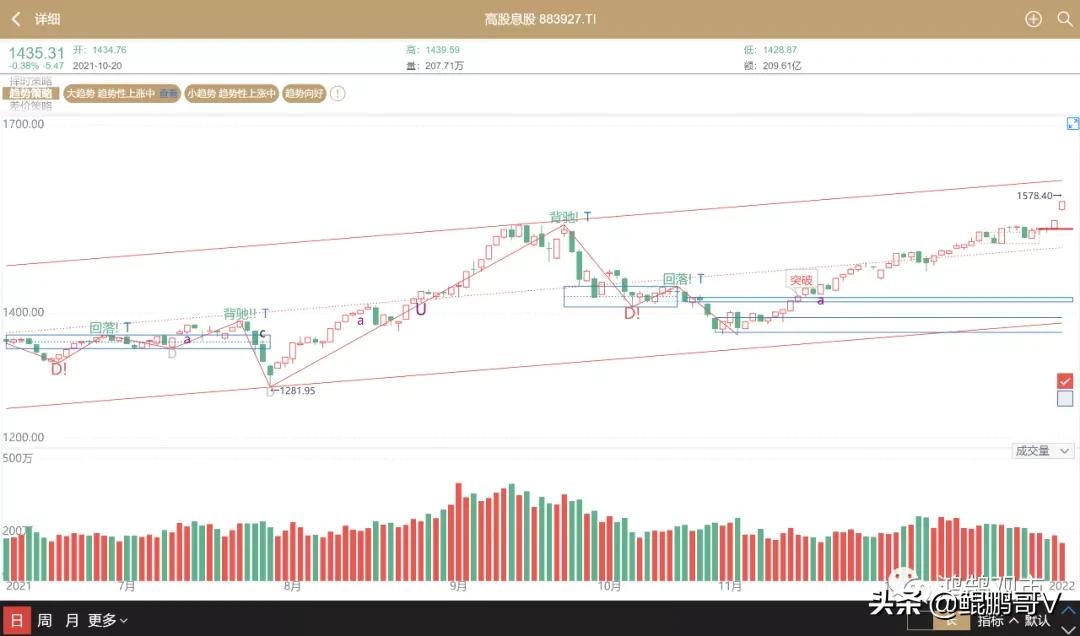Expand the 更多 period menu
The height and width of the screenshot is (636, 1080).
tap(109, 620)
